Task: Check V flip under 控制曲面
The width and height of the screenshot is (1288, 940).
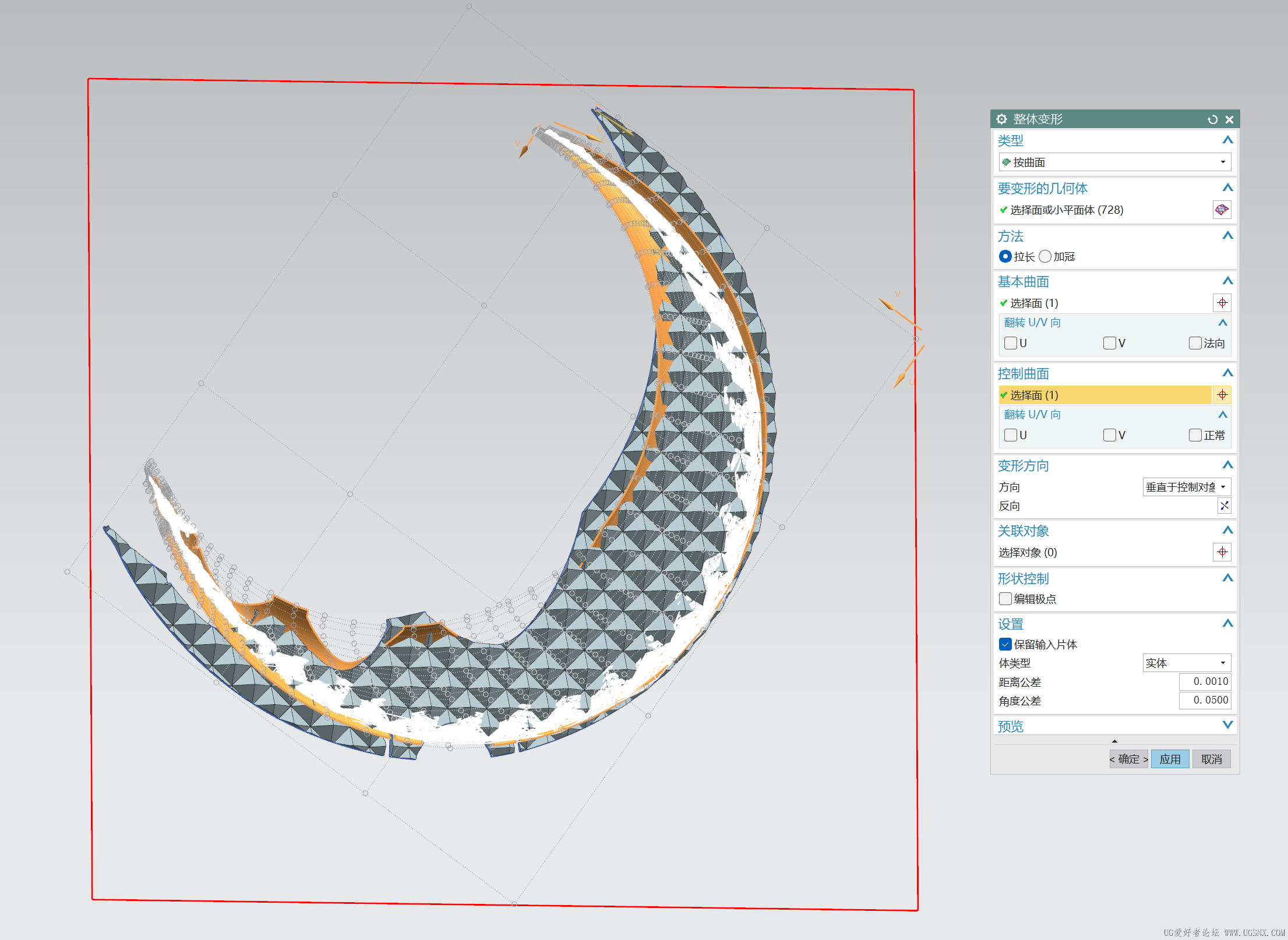Action: (1110, 435)
